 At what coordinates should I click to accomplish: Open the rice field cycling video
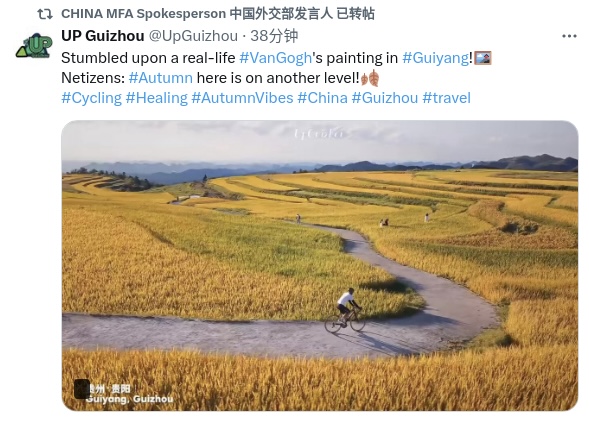(x=320, y=266)
